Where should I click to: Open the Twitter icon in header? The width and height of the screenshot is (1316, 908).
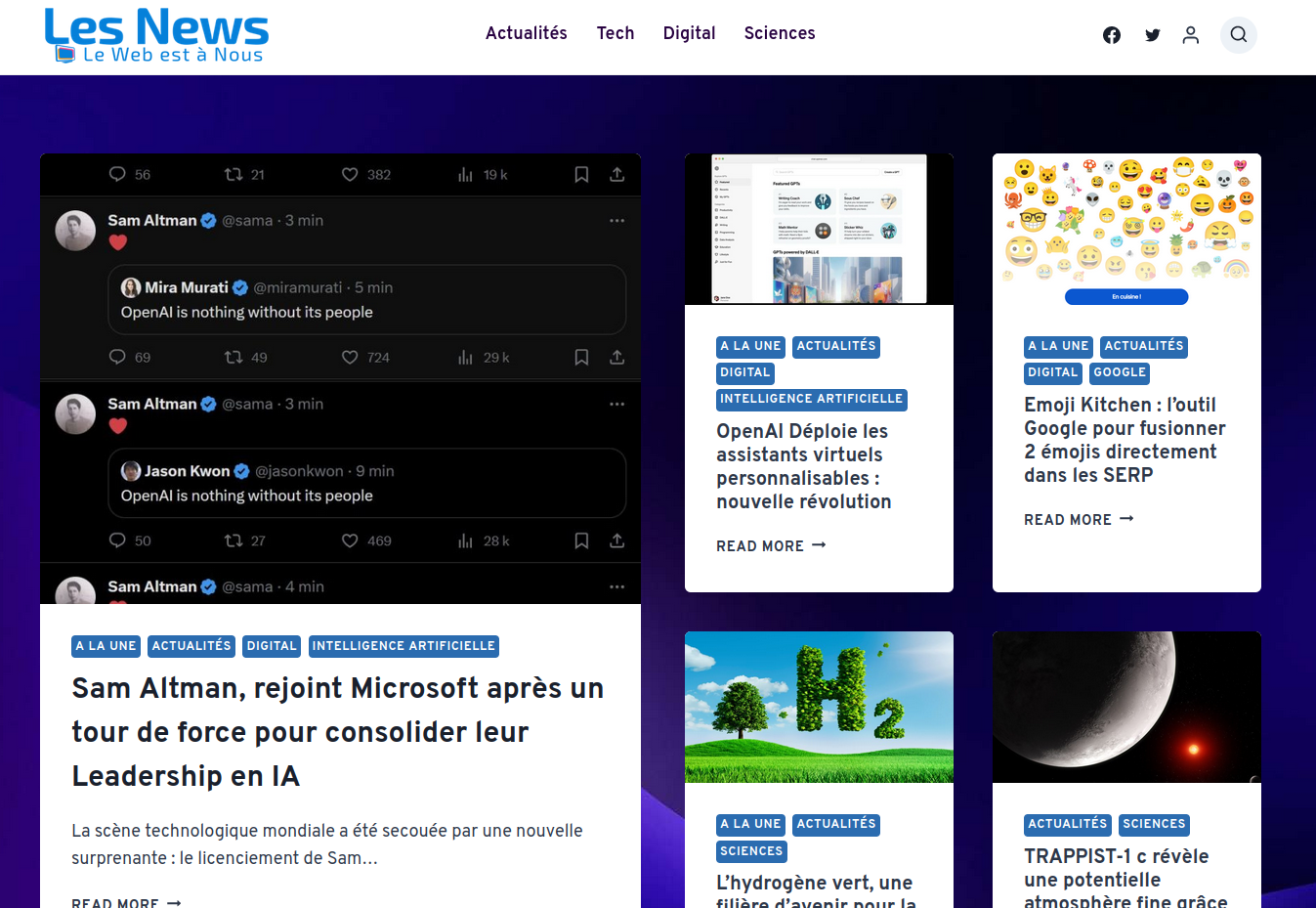coord(1153,35)
